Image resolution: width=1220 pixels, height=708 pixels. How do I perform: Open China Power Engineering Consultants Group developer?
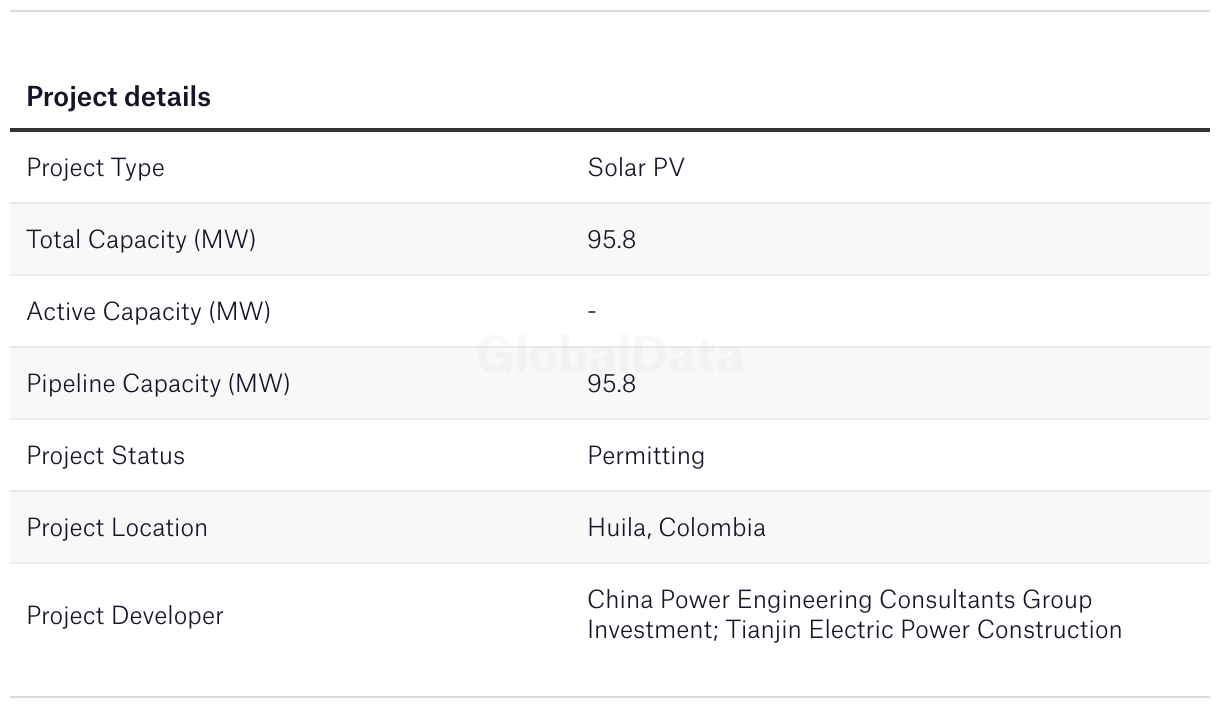point(839,600)
